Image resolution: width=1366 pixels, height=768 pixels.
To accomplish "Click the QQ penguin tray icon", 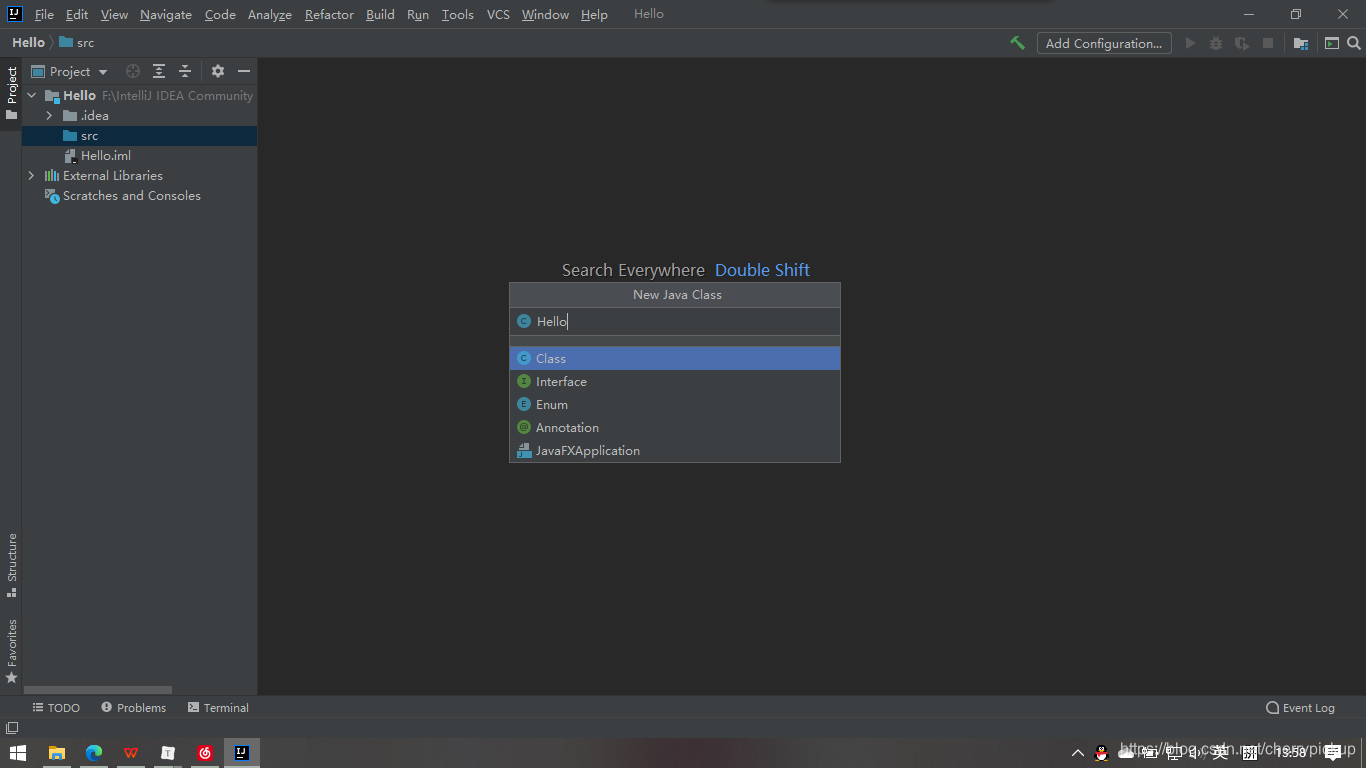I will point(1102,752).
